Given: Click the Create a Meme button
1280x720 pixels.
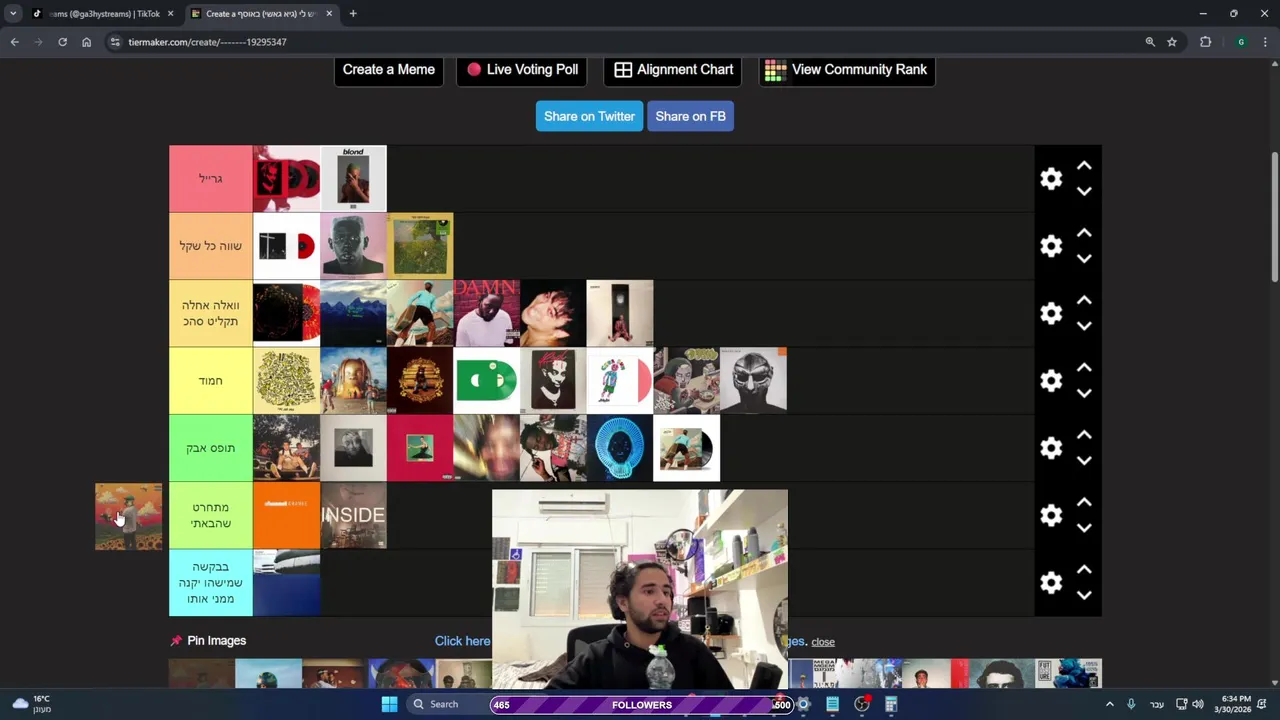Looking at the screenshot, I should pyautogui.click(x=389, y=69).
